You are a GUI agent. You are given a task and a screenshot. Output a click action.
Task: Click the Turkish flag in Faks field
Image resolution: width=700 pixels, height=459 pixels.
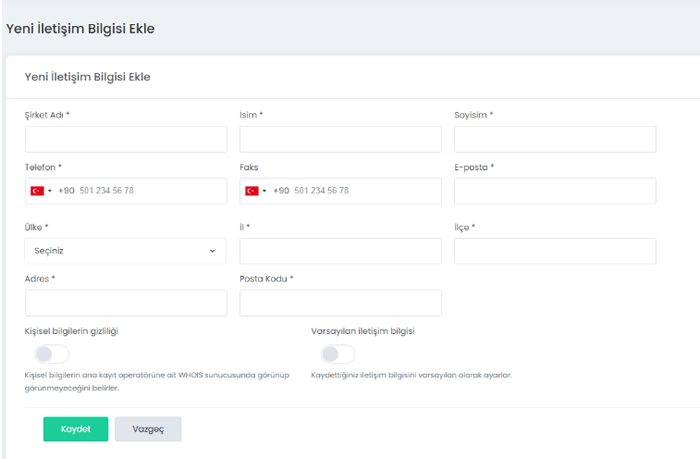pos(252,191)
